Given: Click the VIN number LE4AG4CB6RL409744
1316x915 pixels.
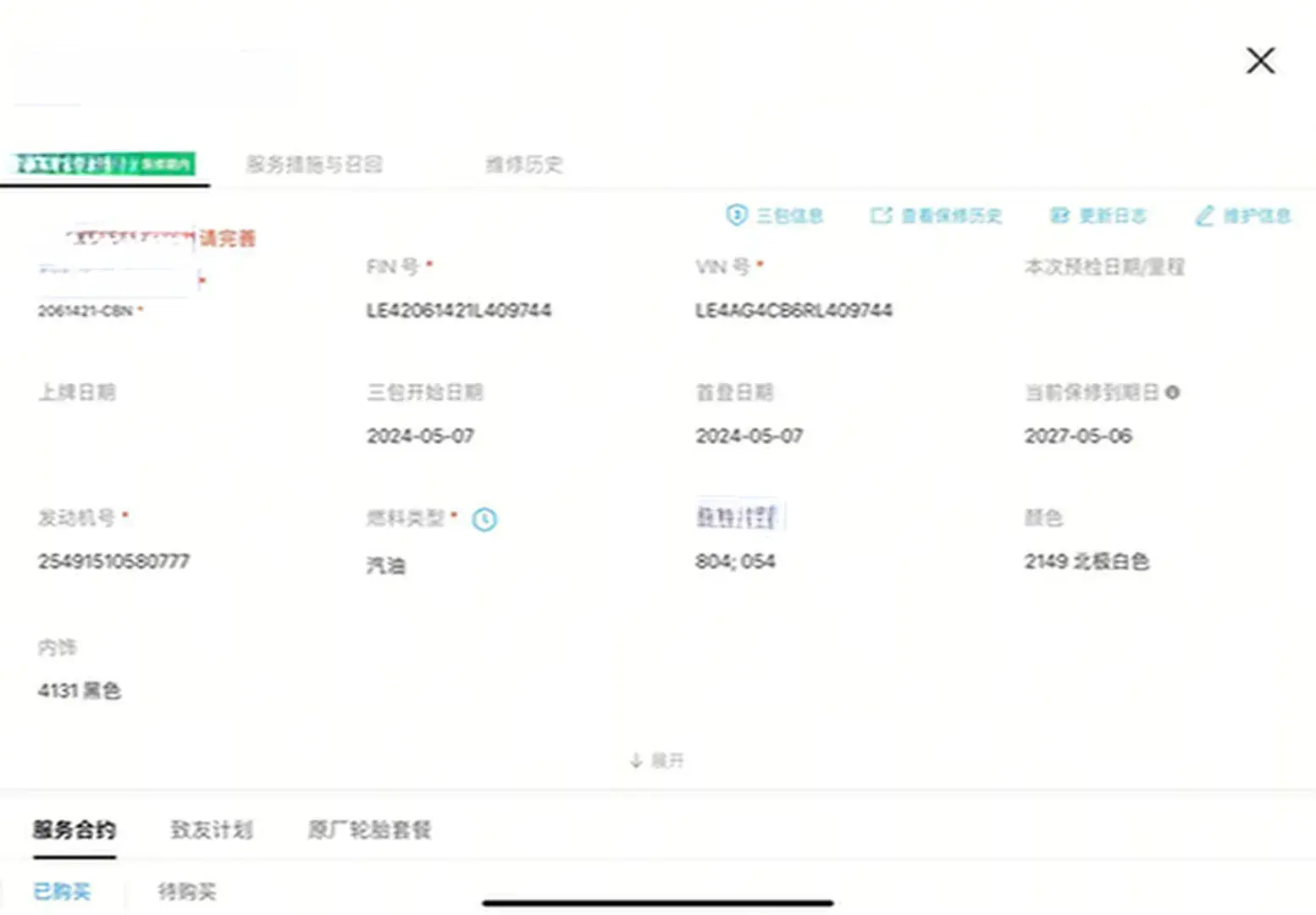Looking at the screenshot, I should tap(793, 311).
